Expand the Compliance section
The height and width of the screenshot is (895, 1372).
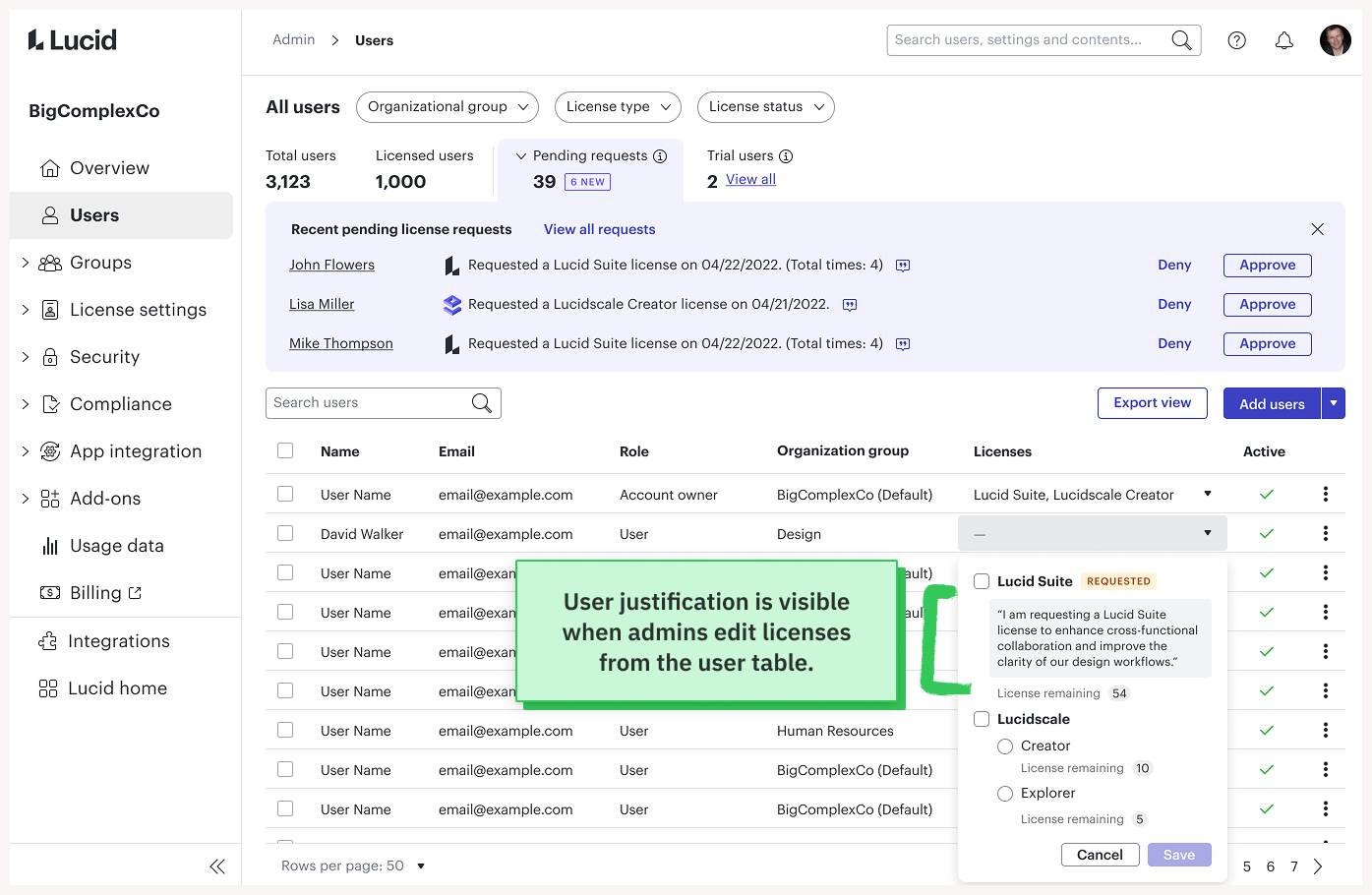click(26, 404)
